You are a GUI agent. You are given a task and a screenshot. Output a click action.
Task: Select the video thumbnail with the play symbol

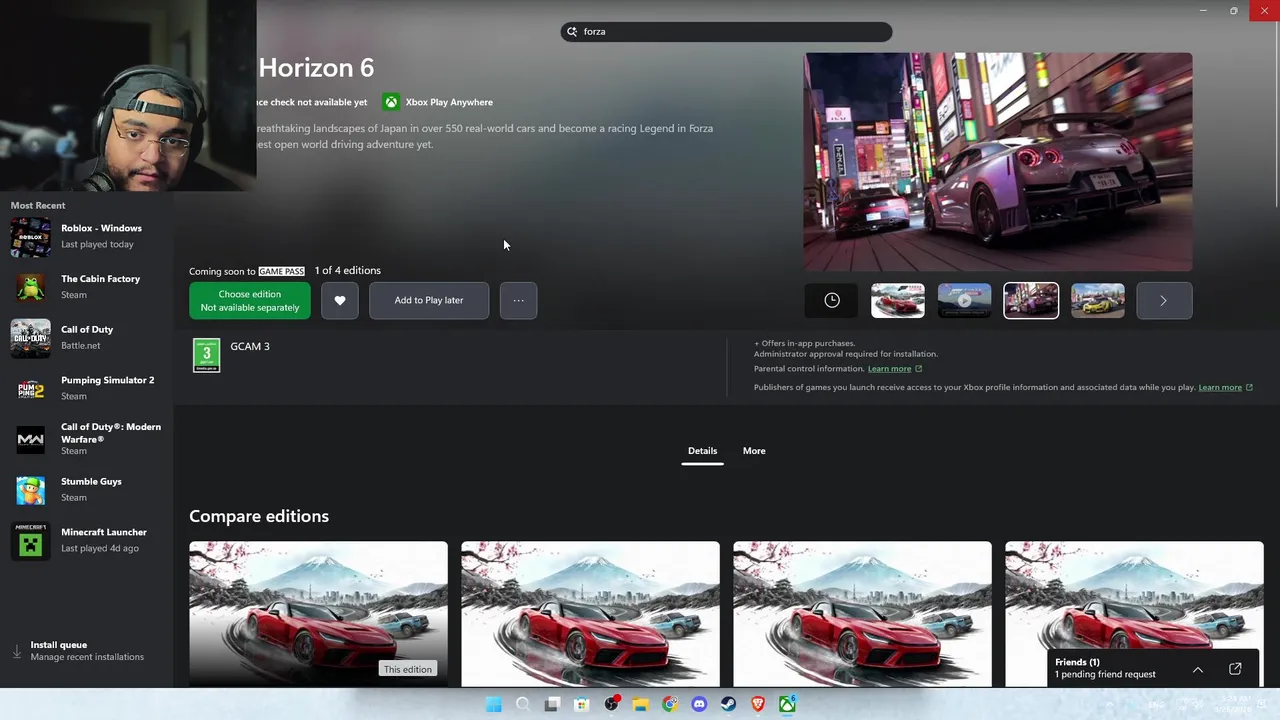pos(964,300)
